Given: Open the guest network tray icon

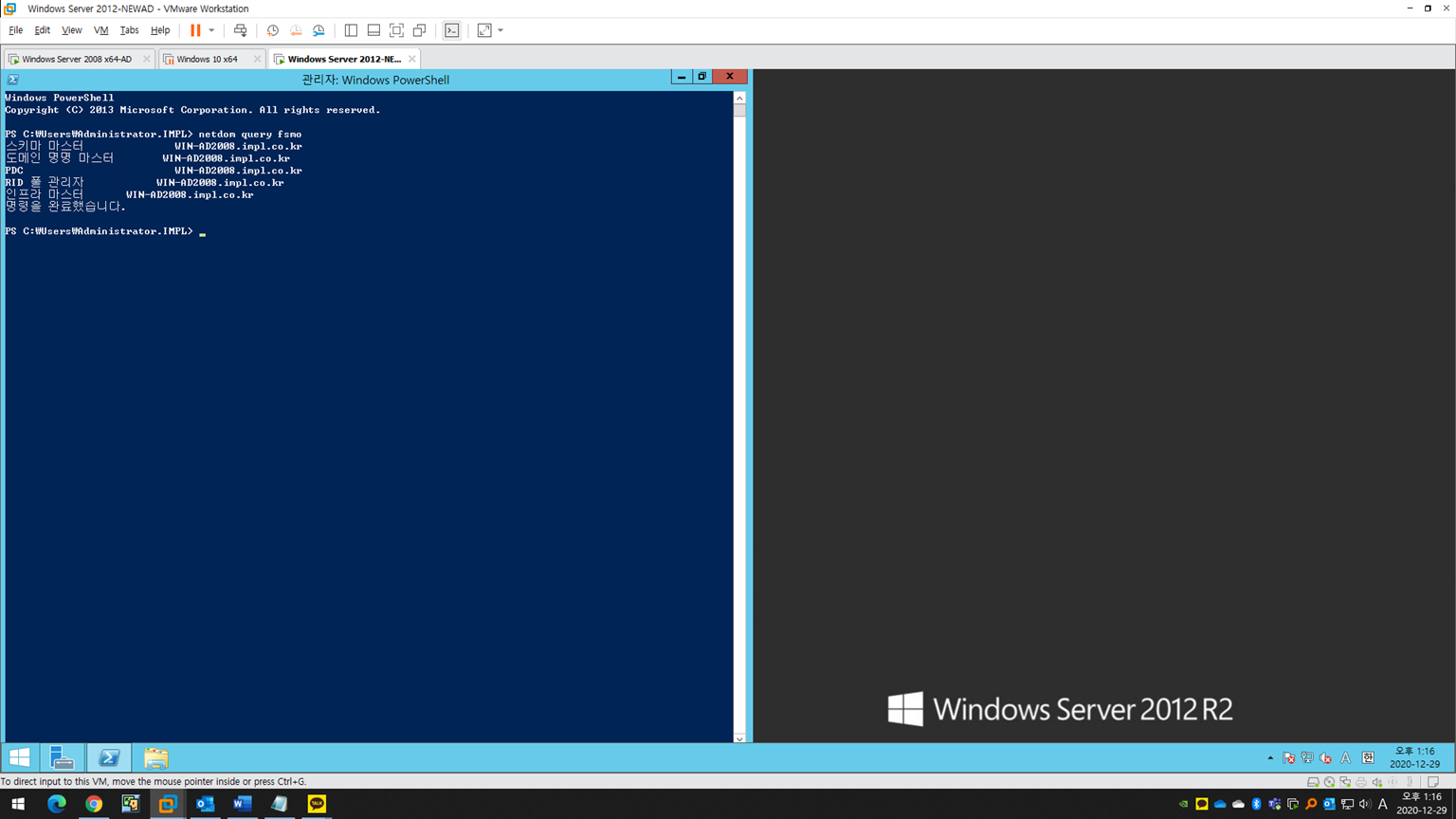Looking at the screenshot, I should point(1307,757).
